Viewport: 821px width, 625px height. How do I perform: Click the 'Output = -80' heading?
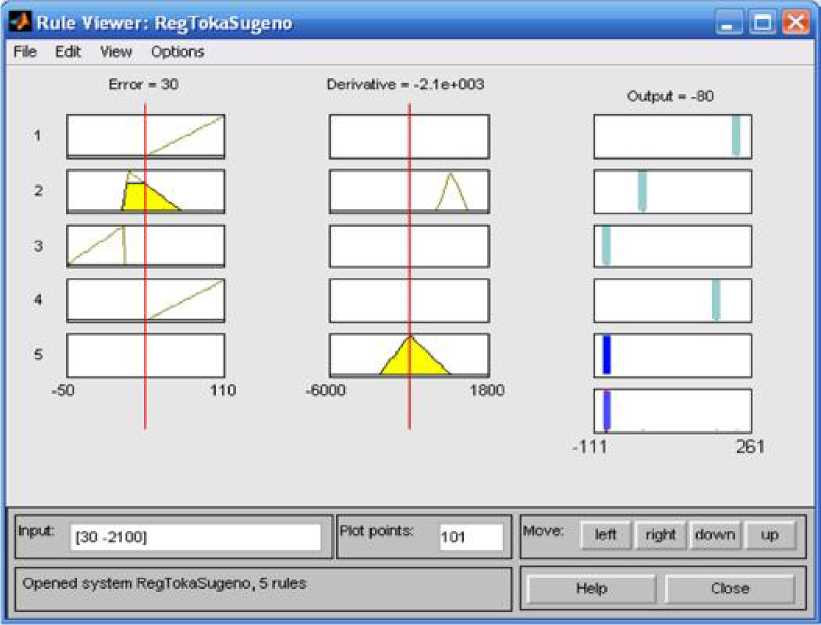[670, 96]
